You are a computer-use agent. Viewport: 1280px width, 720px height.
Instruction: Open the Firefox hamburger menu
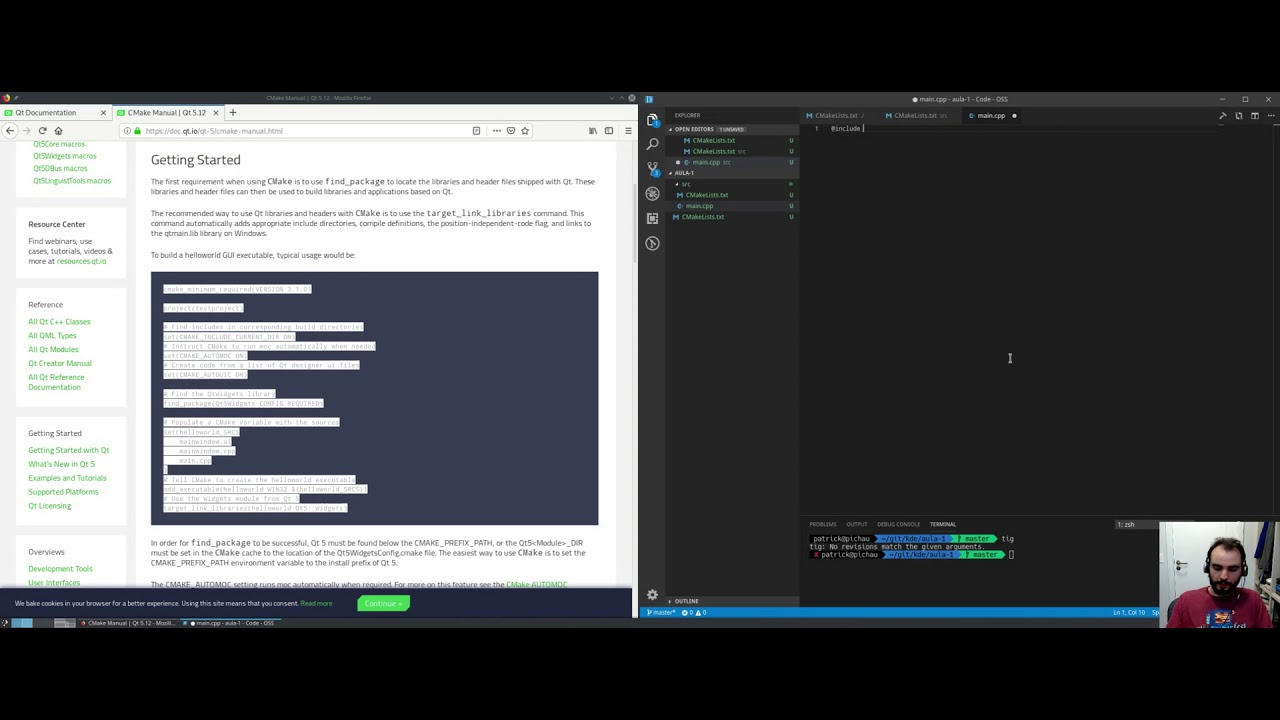[x=627, y=131]
